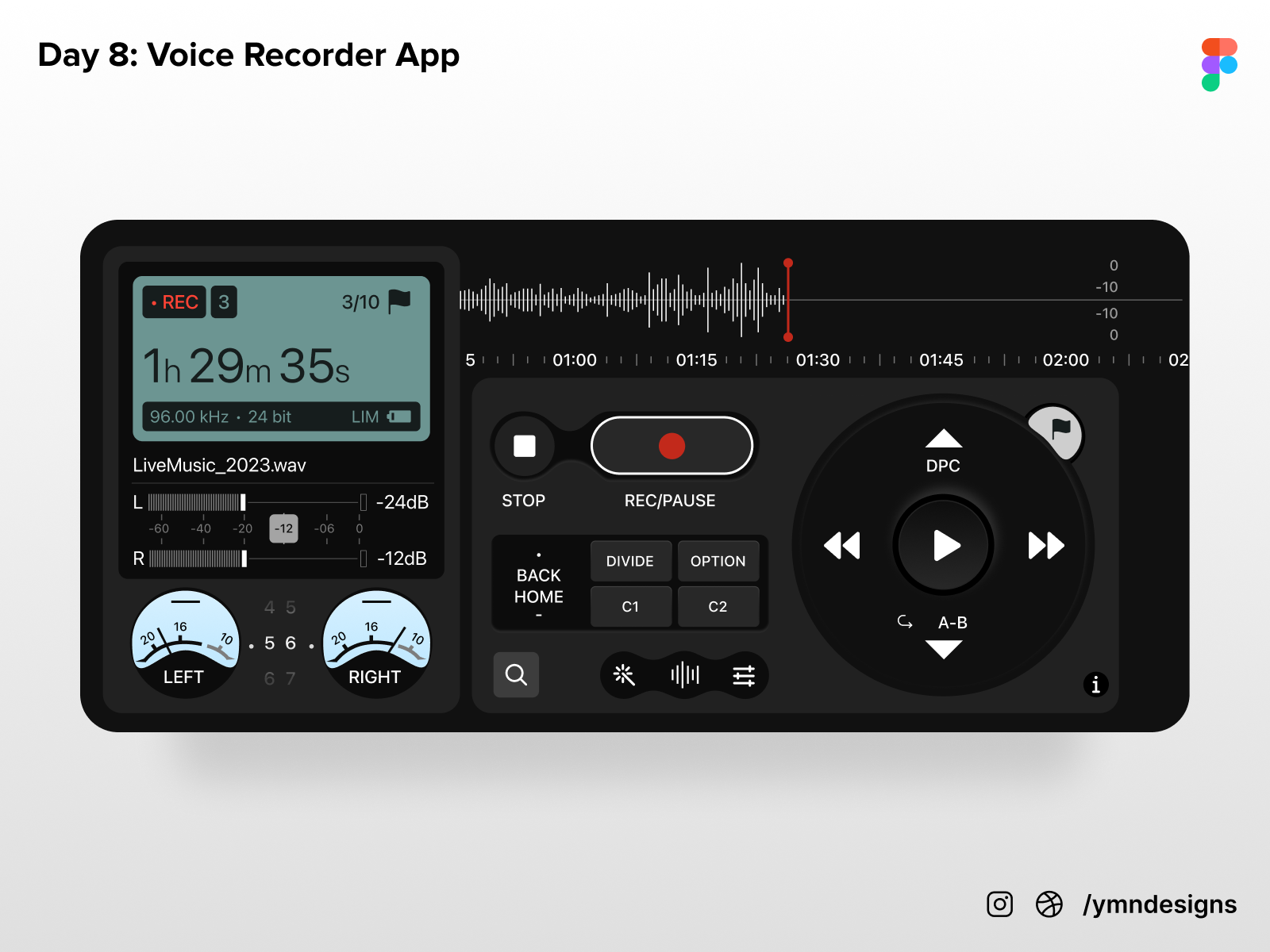Select the noise reduction sparkle icon

tap(624, 675)
